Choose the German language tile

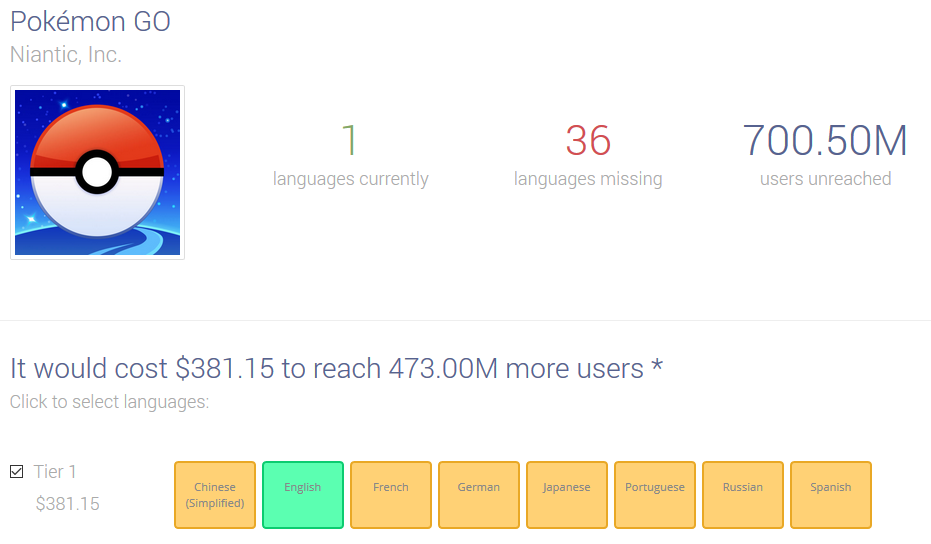[x=479, y=495]
